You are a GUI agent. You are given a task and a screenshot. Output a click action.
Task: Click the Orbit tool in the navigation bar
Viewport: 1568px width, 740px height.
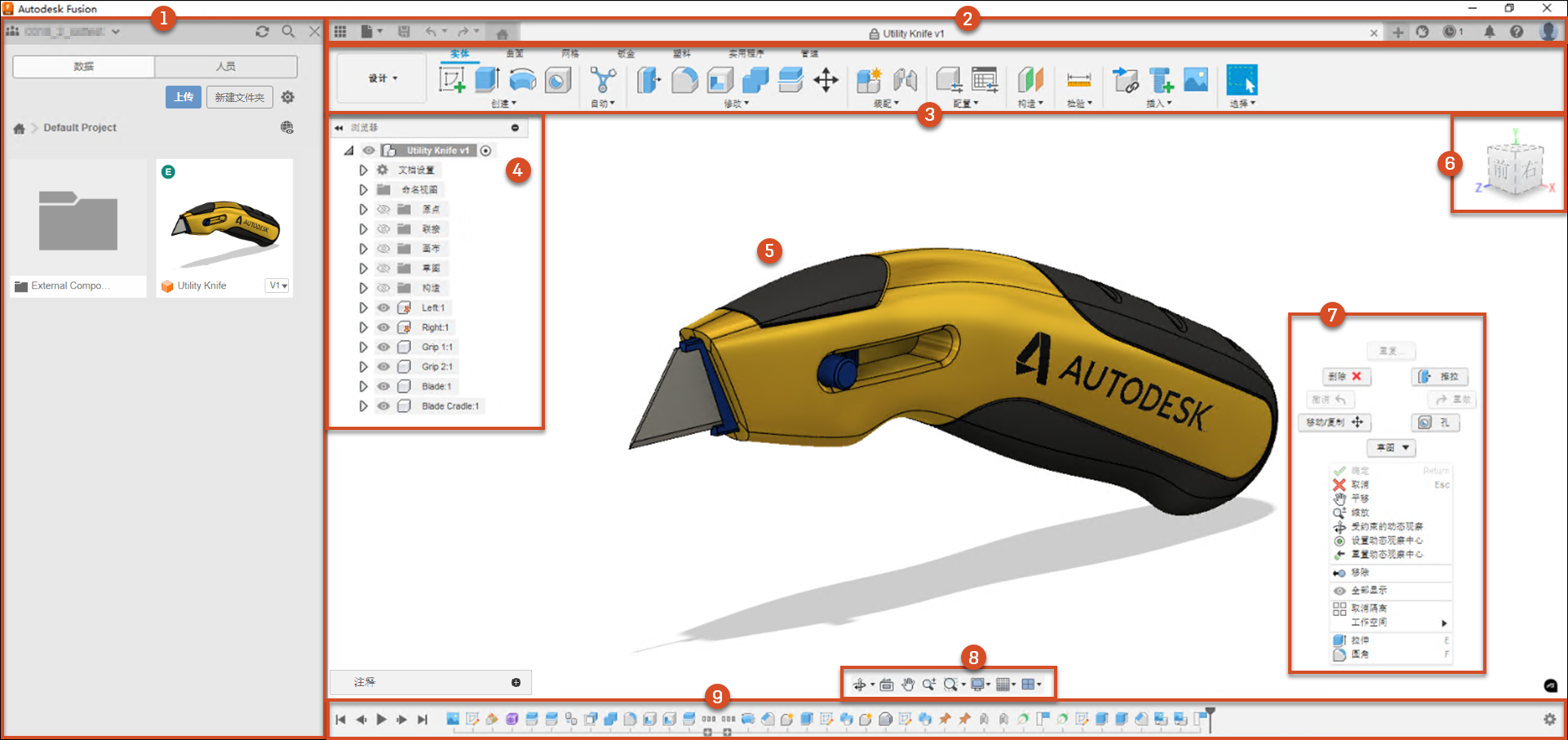click(860, 685)
